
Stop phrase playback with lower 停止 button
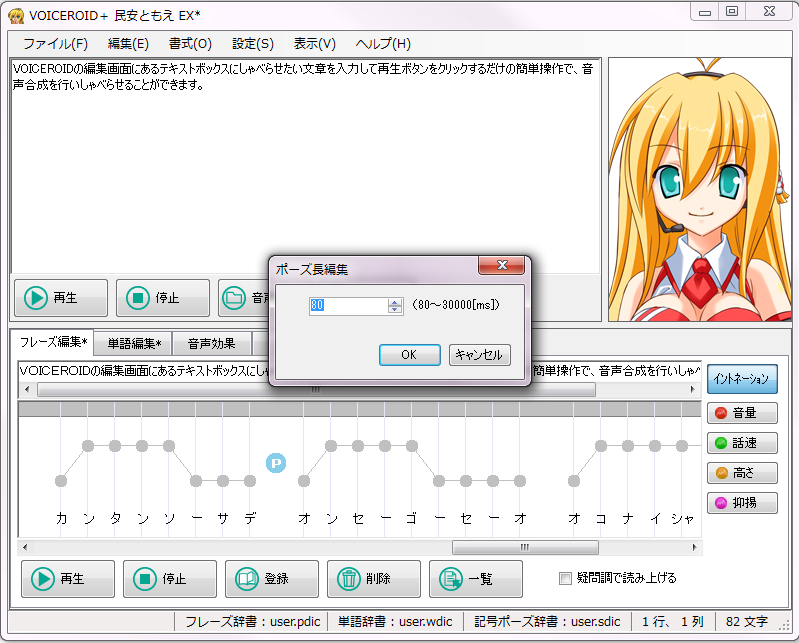pos(170,579)
